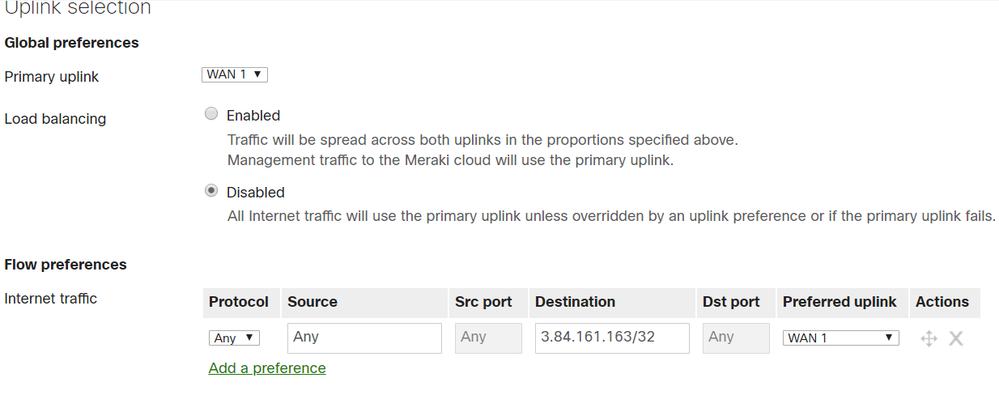999x399 pixels.
Task: Delete the flow preference with the X icon
Action: coord(956,338)
